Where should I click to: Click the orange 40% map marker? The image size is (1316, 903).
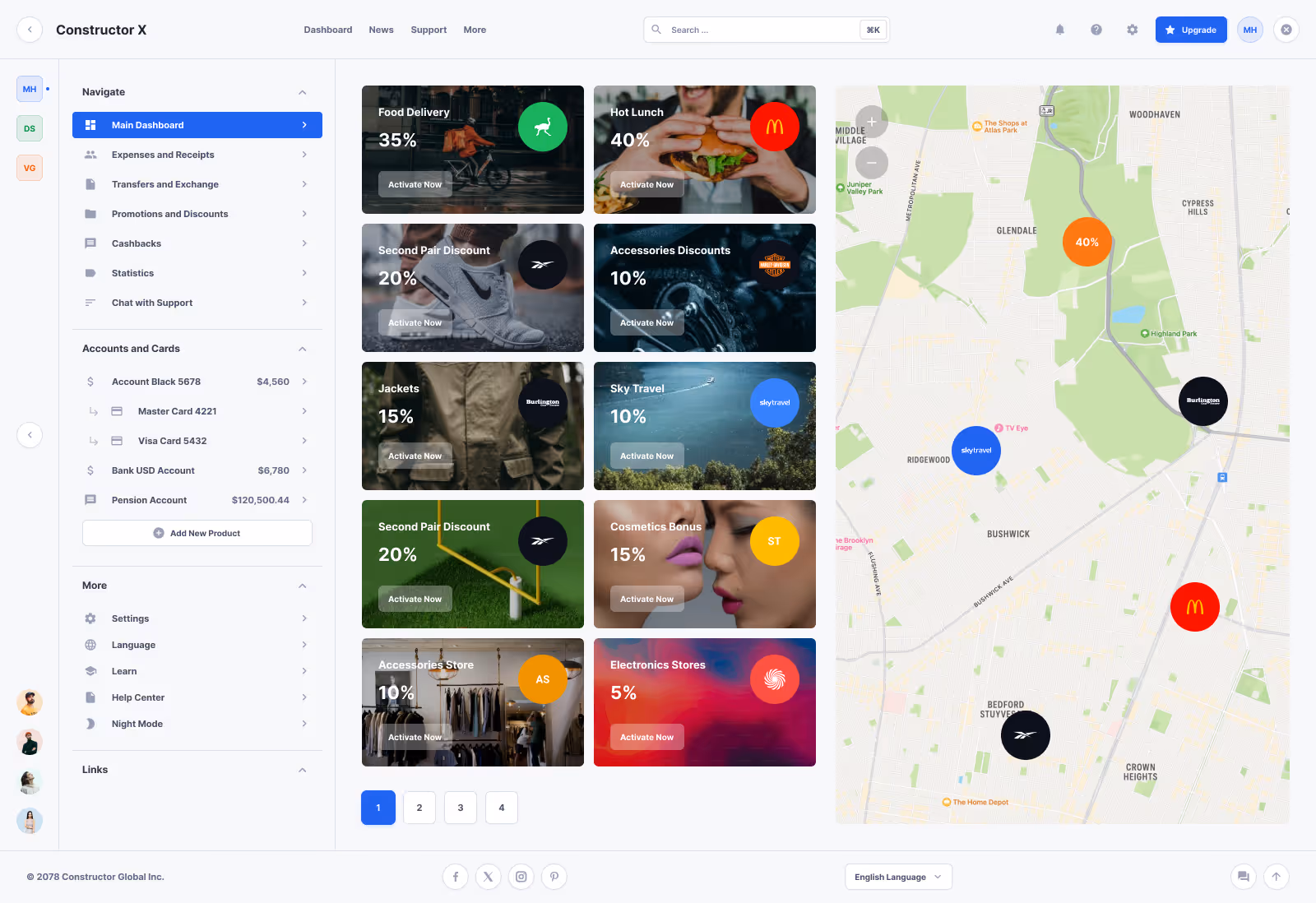[1087, 242]
